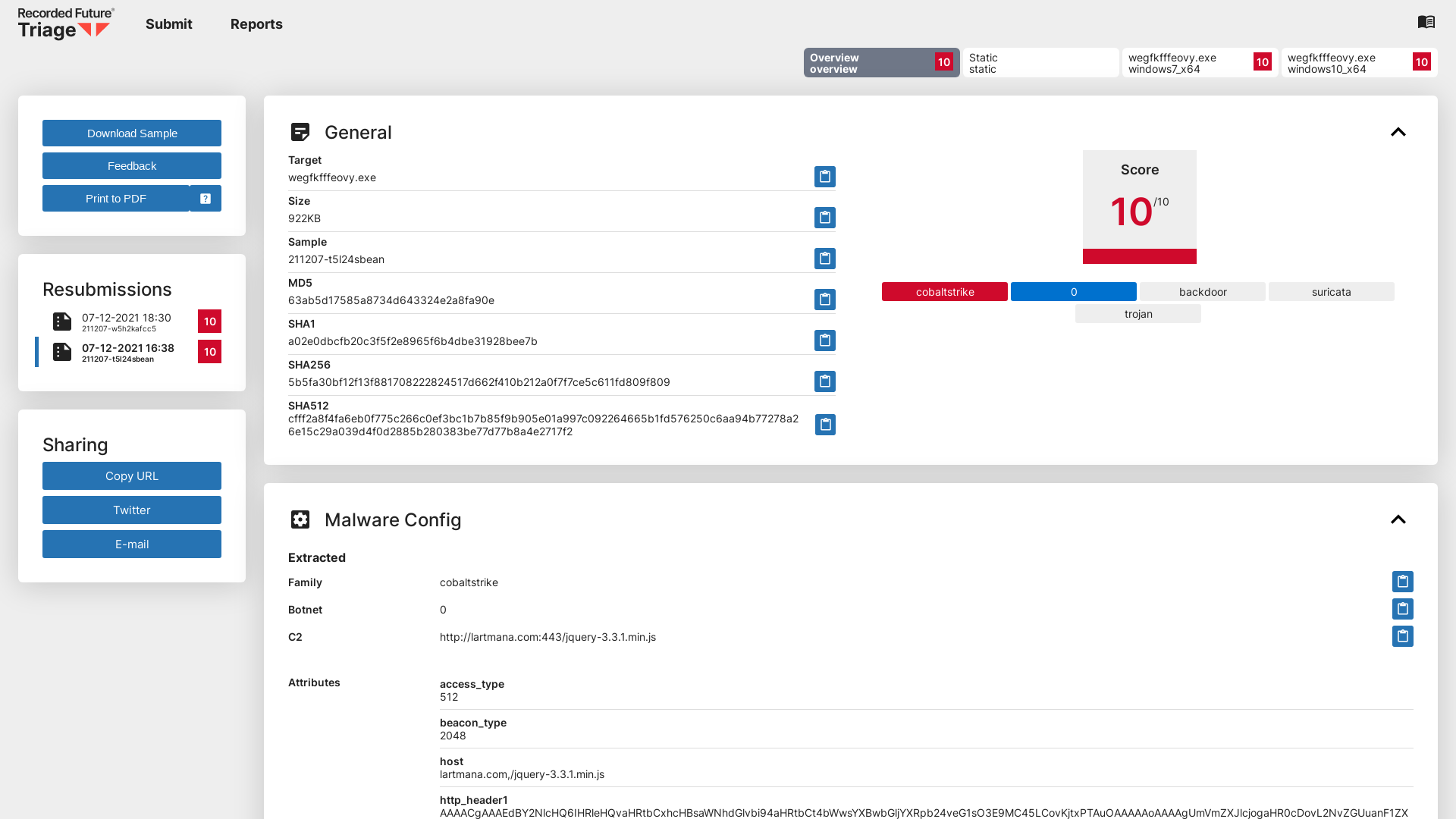1456x819 pixels.
Task: Copy the MD5 hash to clipboard
Action: [x=825, y=300]
